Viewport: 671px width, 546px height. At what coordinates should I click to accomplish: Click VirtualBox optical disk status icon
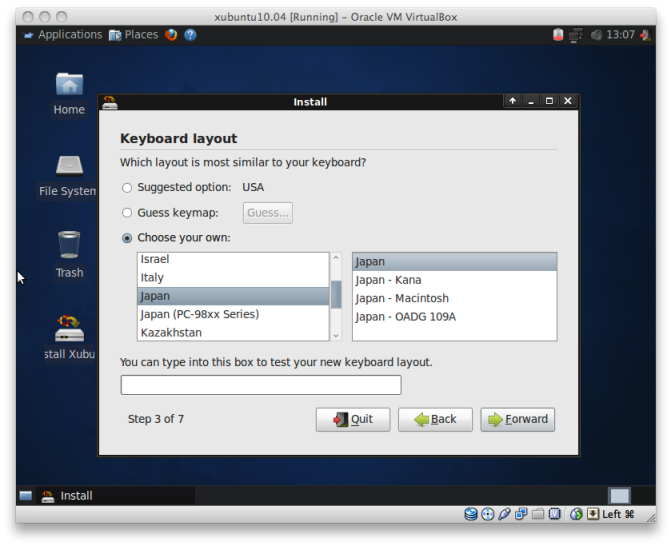tap(487, 514)
